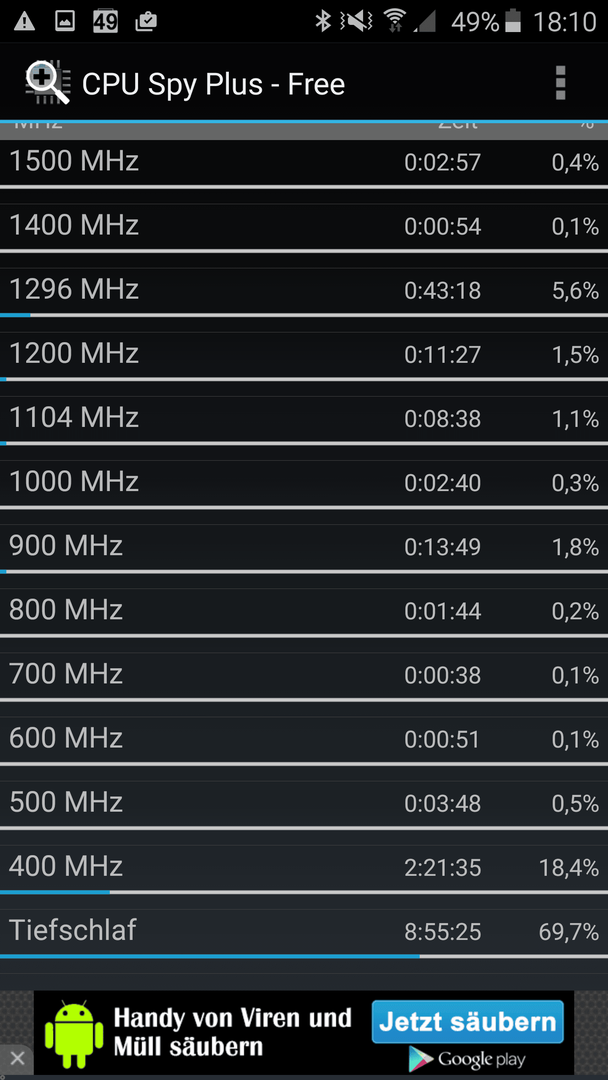The height and width of the screenshot is (1080, 608).
Task: Tap the Bluetooth status icon
Action: coord(322,21)
